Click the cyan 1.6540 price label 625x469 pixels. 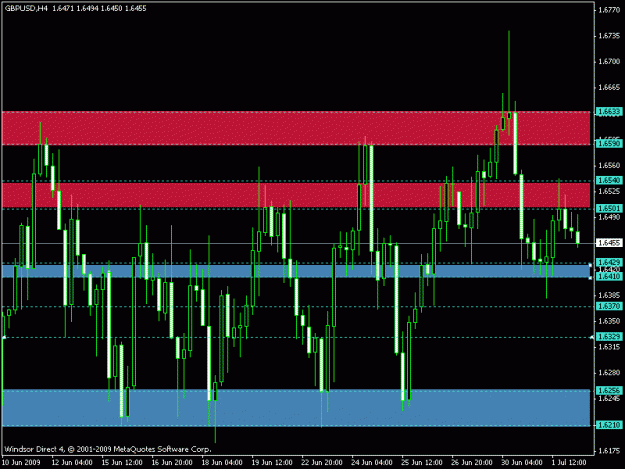(x=609, y=181)
